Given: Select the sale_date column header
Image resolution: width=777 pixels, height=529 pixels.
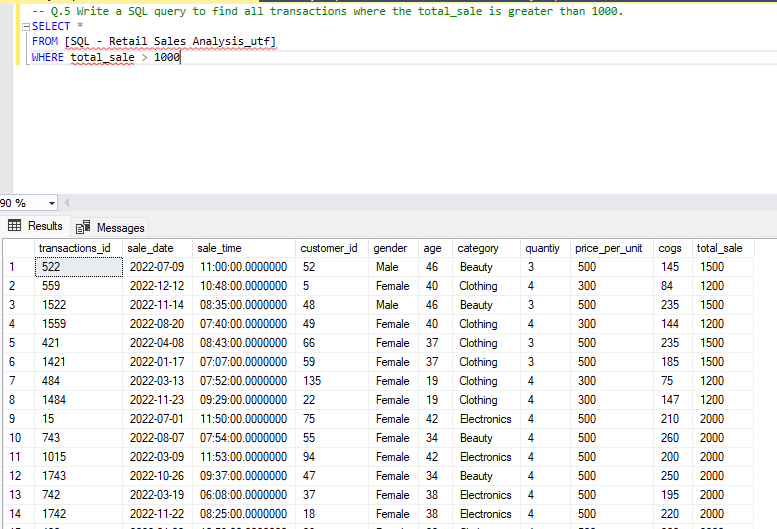Looking at the screenshot, I should tap(158, 248).
